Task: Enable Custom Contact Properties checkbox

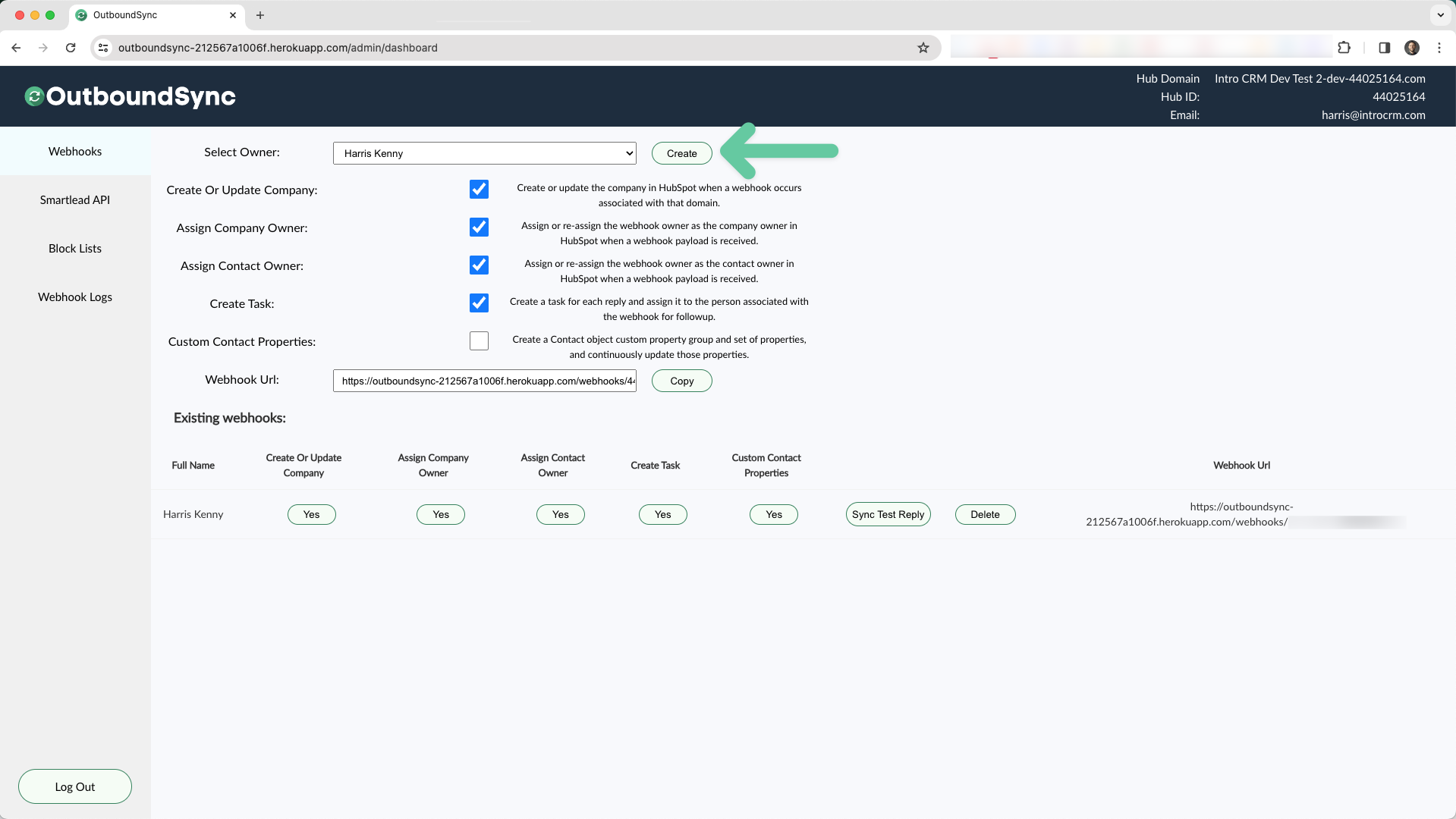Action: (479, 341)
